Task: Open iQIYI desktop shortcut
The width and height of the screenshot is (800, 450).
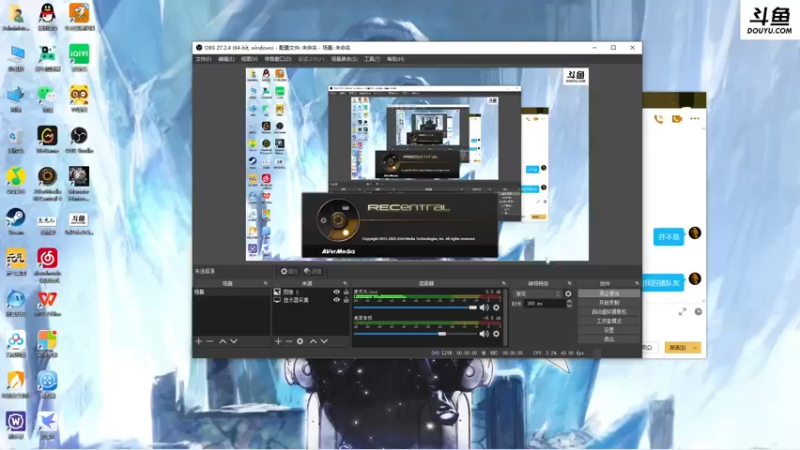Action: tap(79, 57)
